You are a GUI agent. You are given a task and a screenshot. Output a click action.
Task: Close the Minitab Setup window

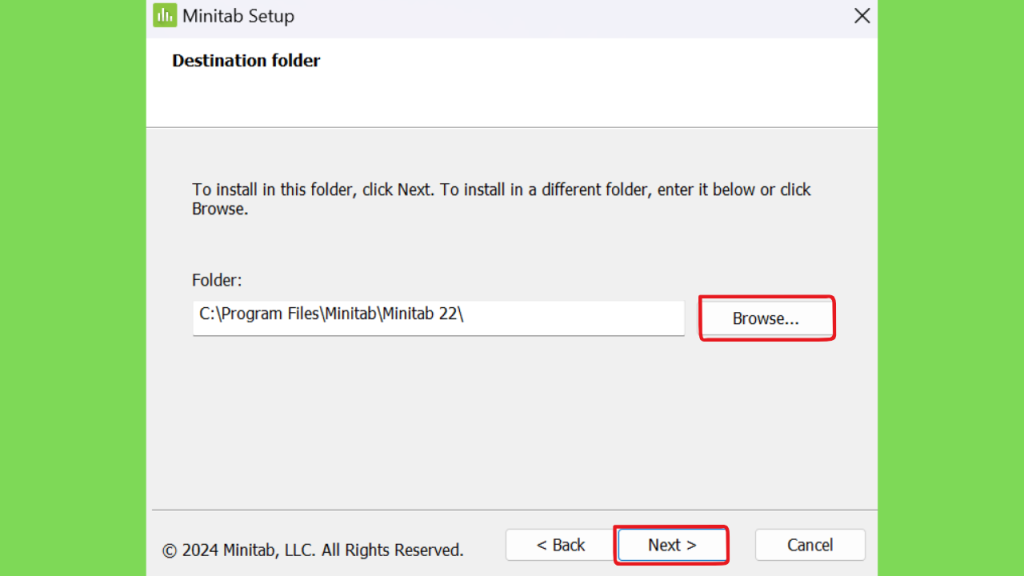click(861, 16)
